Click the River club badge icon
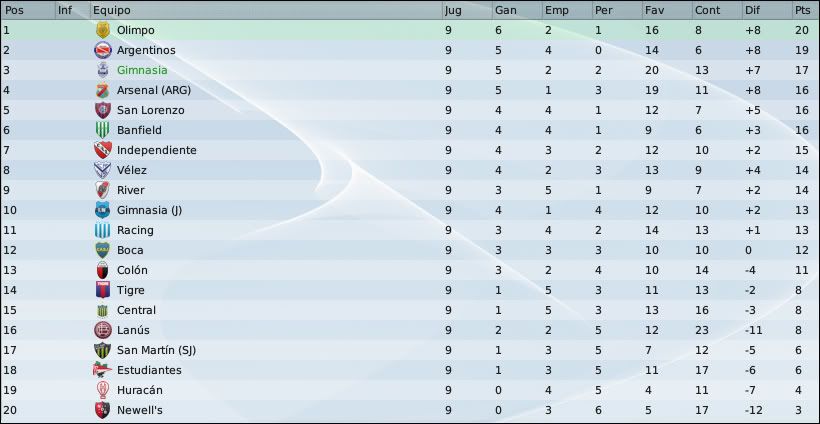This screenshot has height=424, width=820. tap(102, 190)
